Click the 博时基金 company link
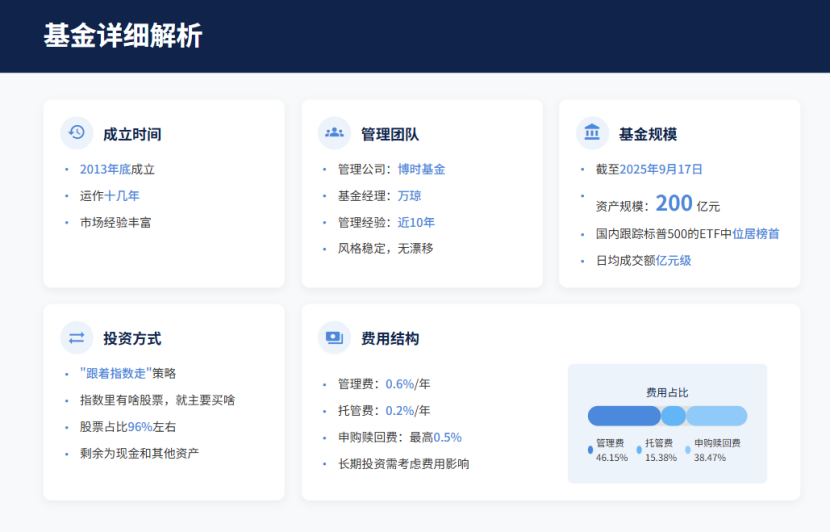The width and height of the screenshot is (831, 532). coord(421,169)
